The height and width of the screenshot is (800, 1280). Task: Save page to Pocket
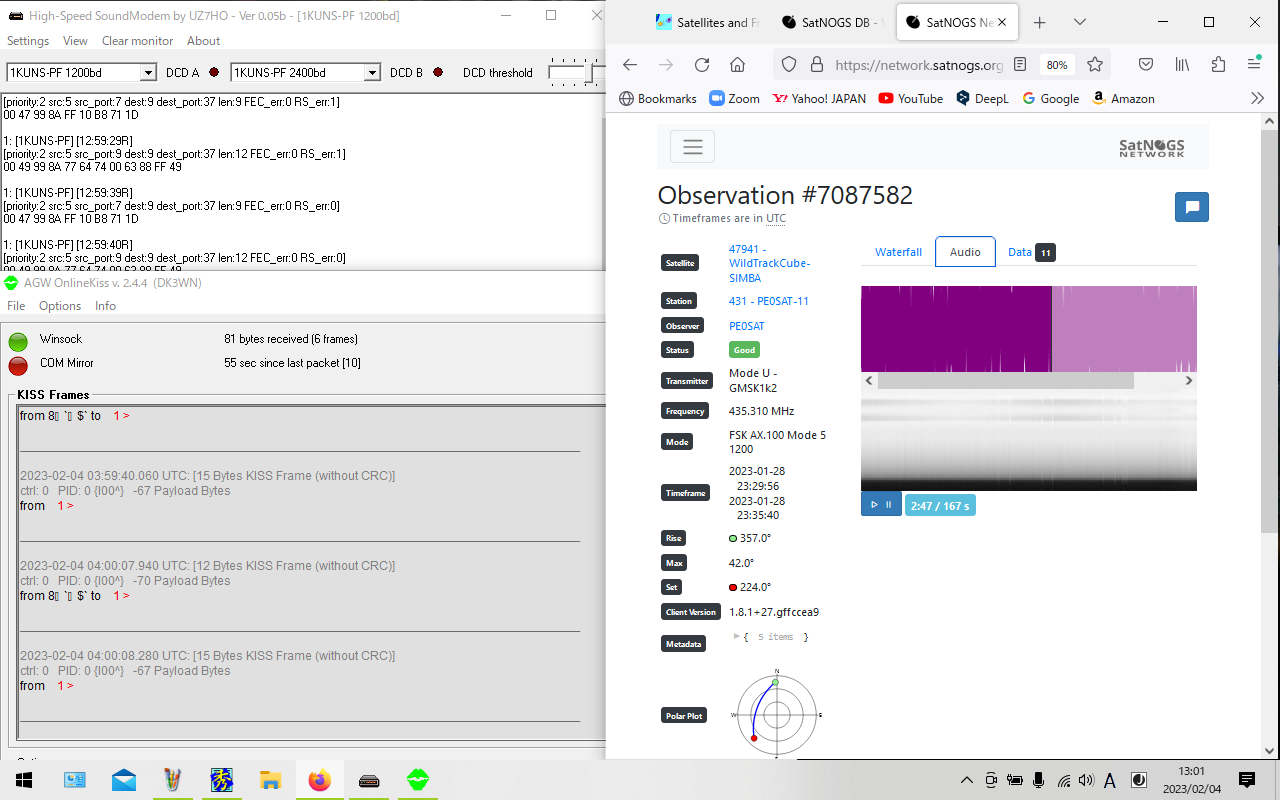pyautogui.click(x=1147, y=64)
